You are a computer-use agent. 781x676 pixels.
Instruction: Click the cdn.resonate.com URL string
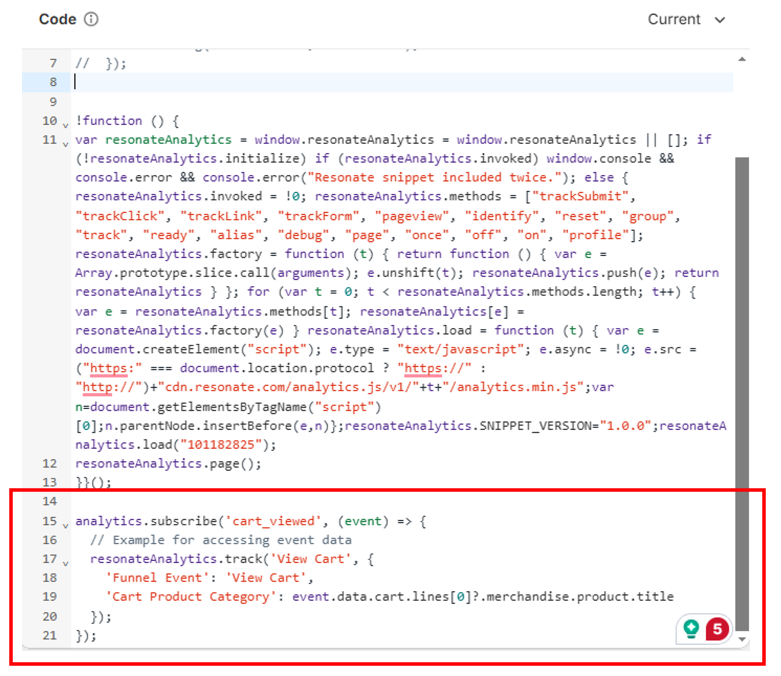click(x=289, y=388)
